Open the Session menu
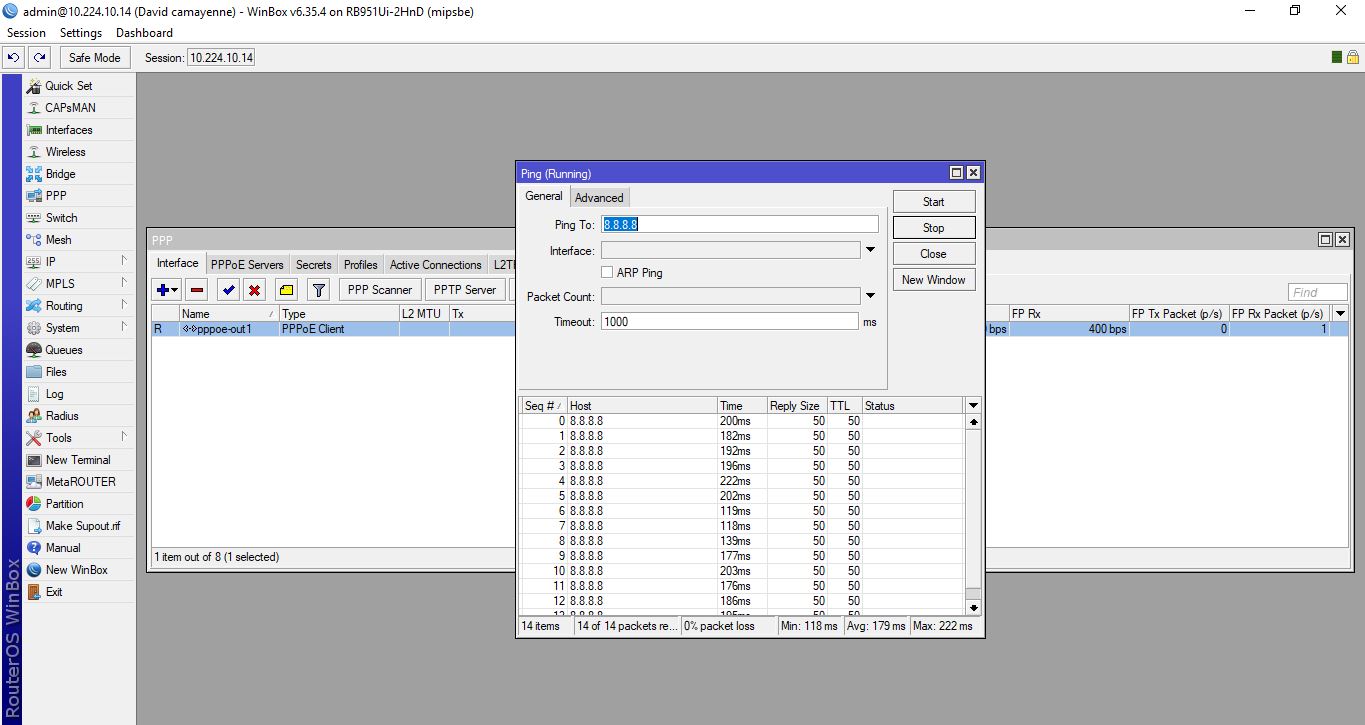Viewport: 1365px width, 725px height. click(26, 33)
